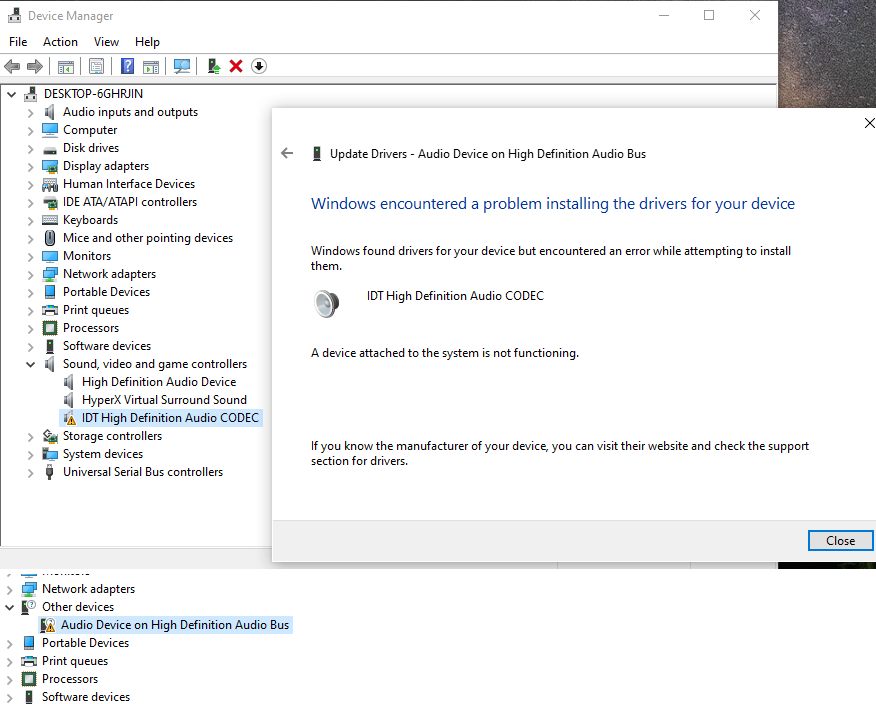Open the Action menu
The image size is (876, 704).
(x=60, y=42)
